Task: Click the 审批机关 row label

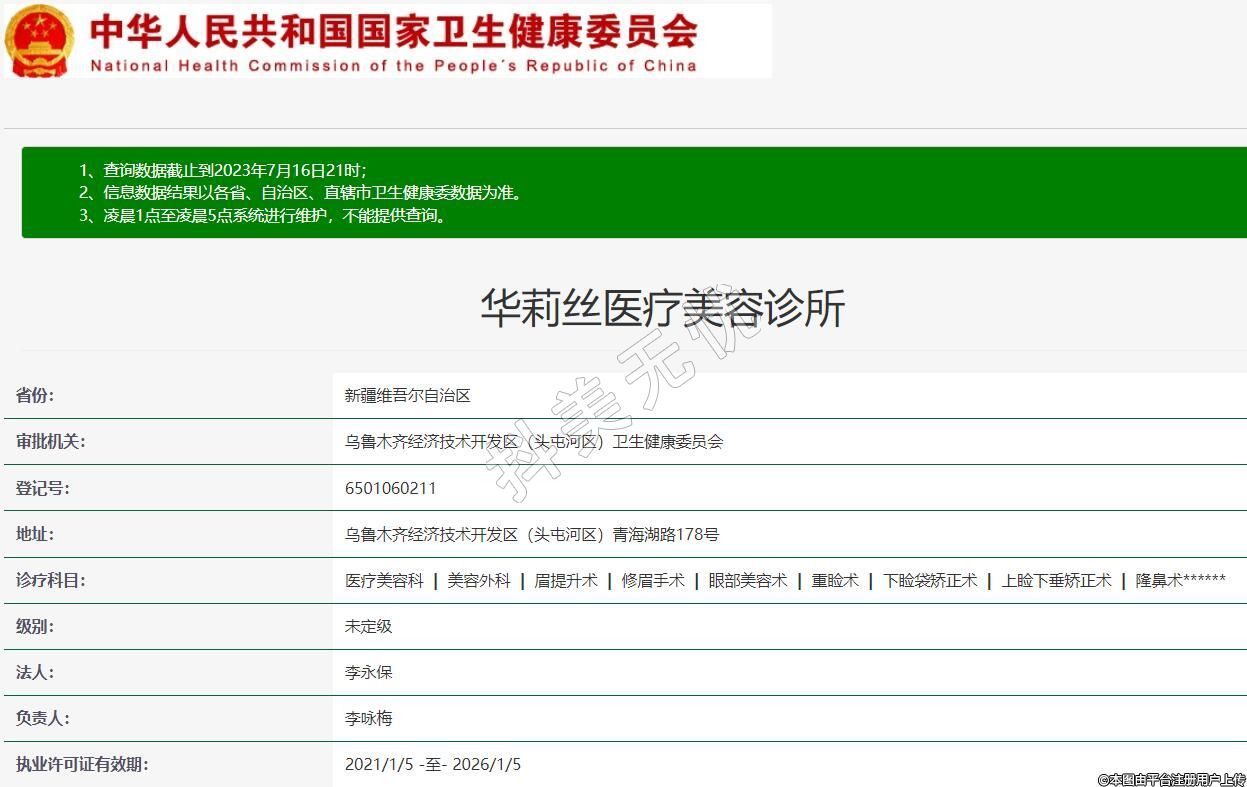Action: coord(50,442)
